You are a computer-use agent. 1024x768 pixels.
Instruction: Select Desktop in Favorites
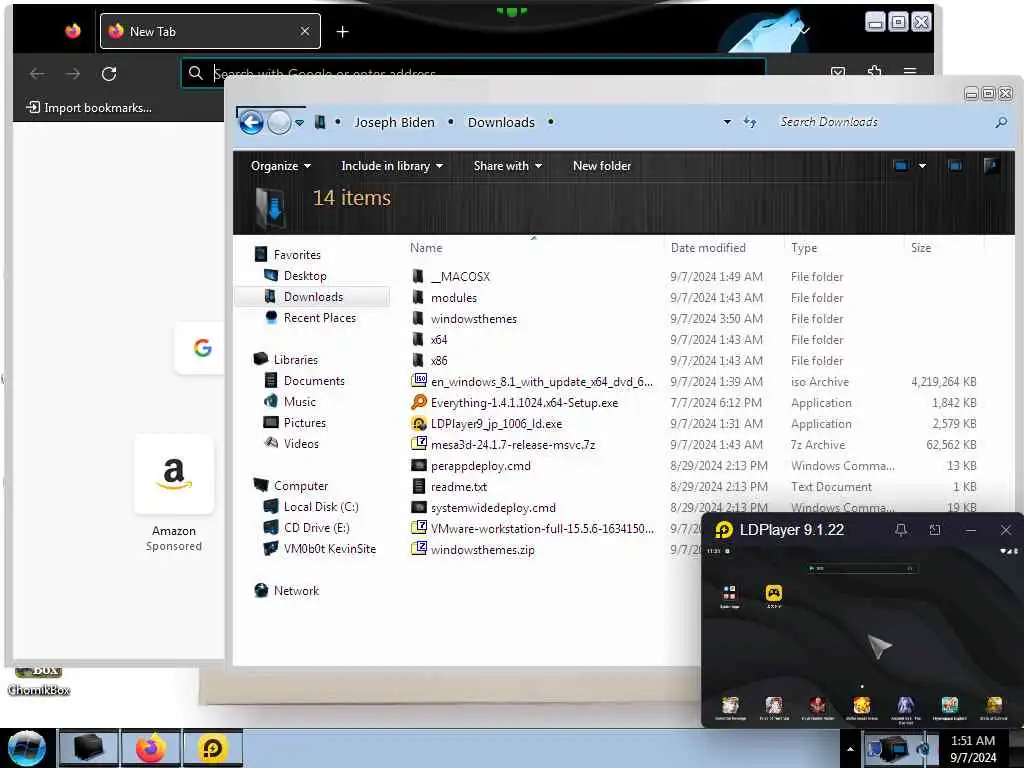[x=305, y=276]
